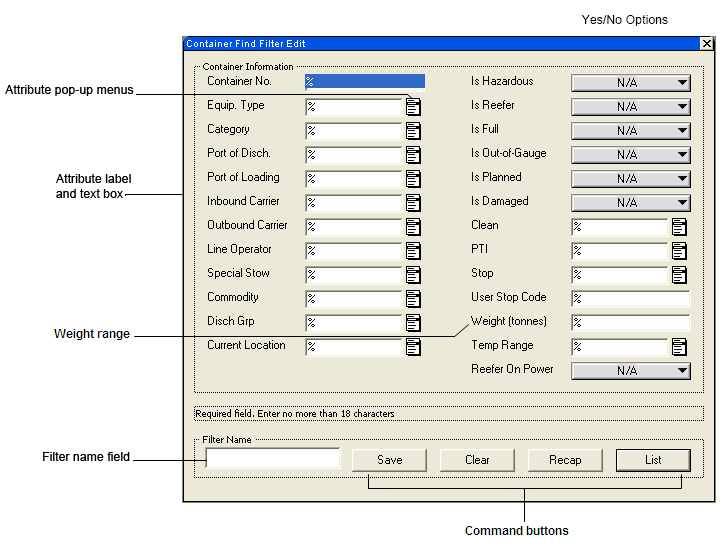This screenshot has height=547, width=724.
Task: Click the Recap button
Action: (565, 460)
